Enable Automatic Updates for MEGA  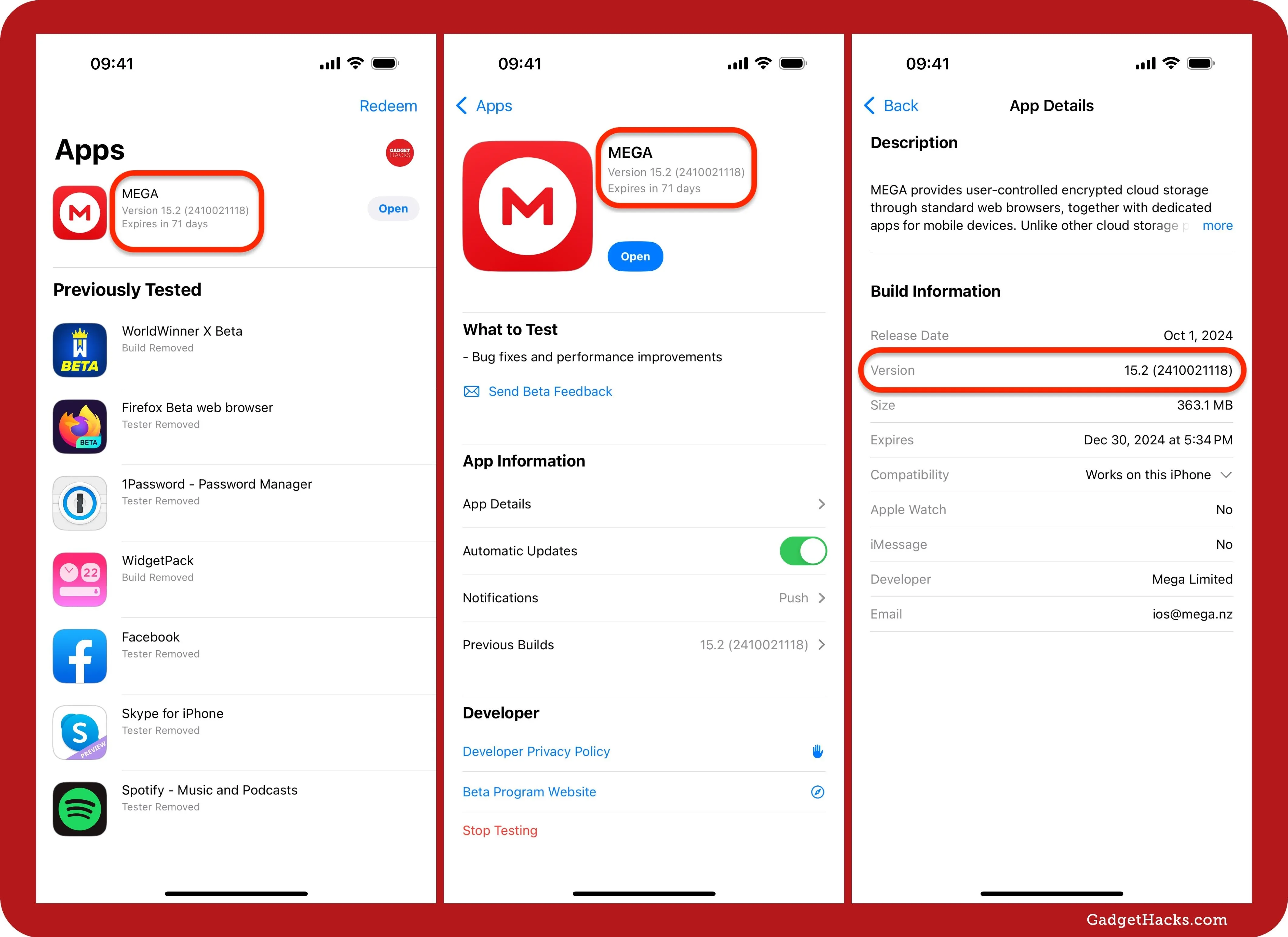pos(805,550)
